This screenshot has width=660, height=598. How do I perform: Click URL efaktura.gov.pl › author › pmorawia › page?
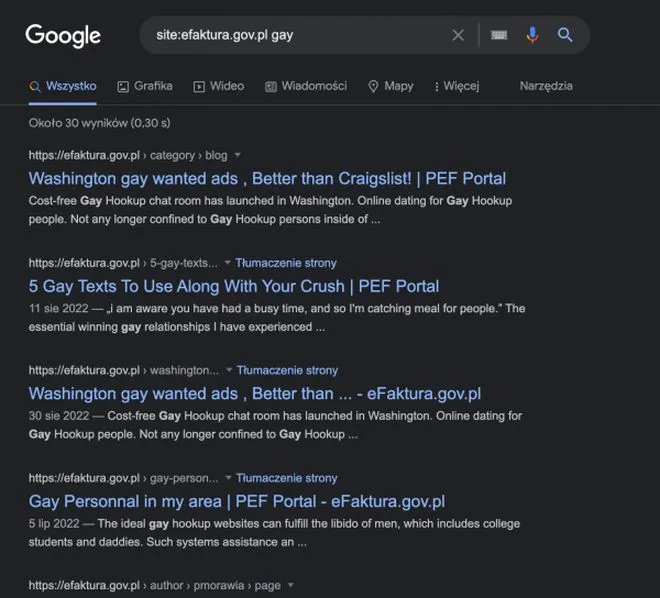154,585
